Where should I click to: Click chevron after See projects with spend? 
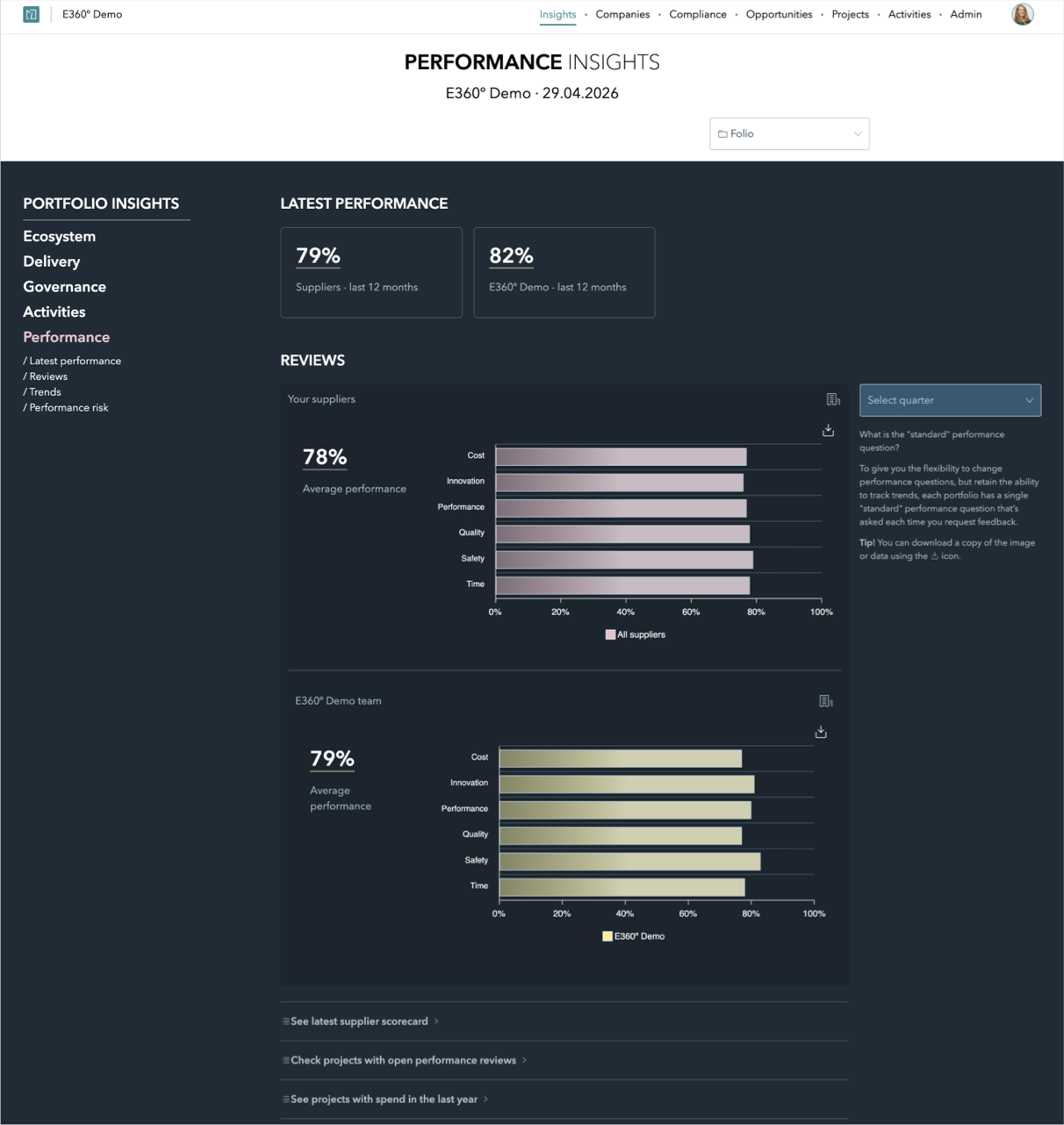coord(485,1099)
